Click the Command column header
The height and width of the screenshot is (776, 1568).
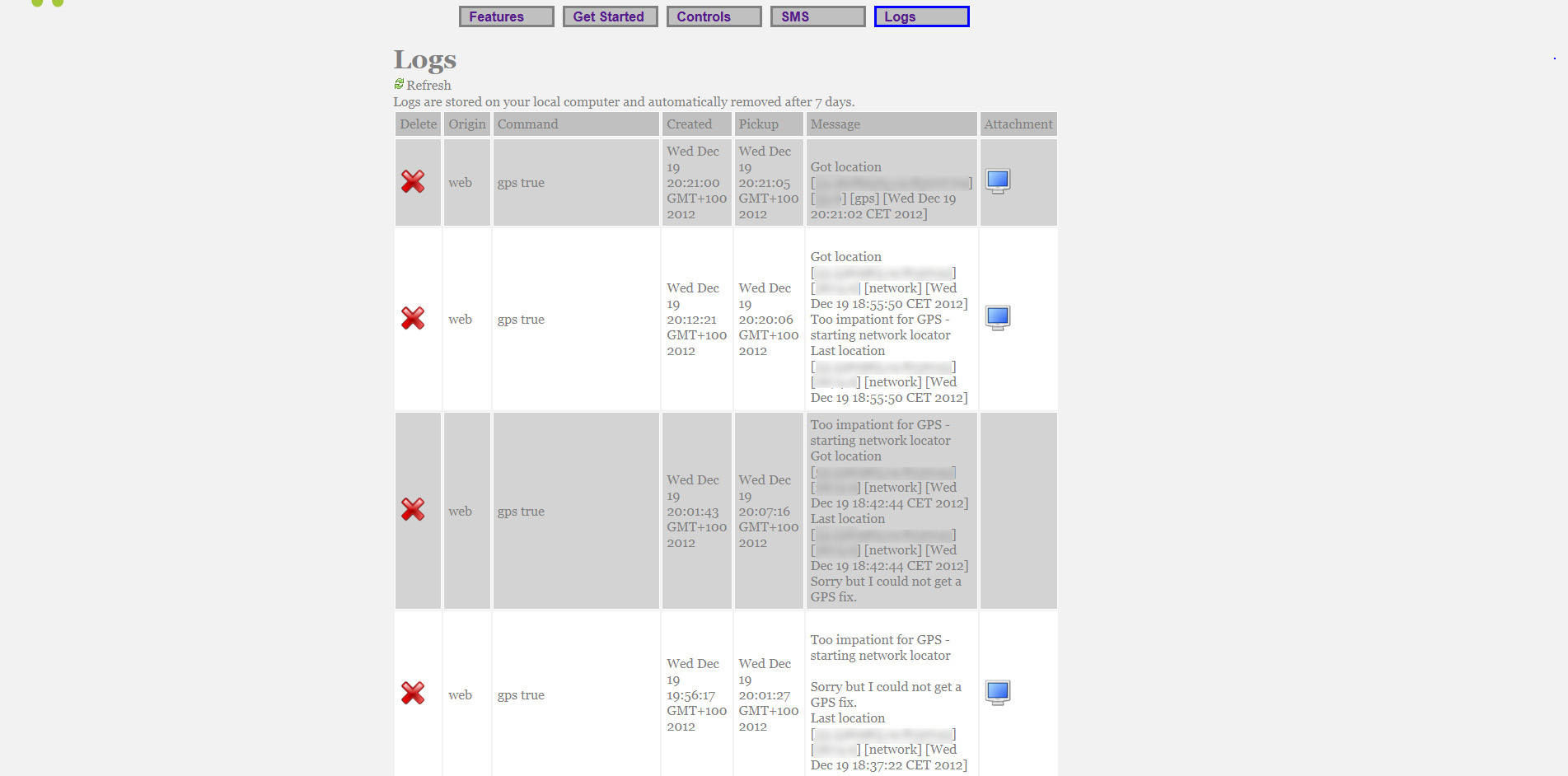(527, 124)
